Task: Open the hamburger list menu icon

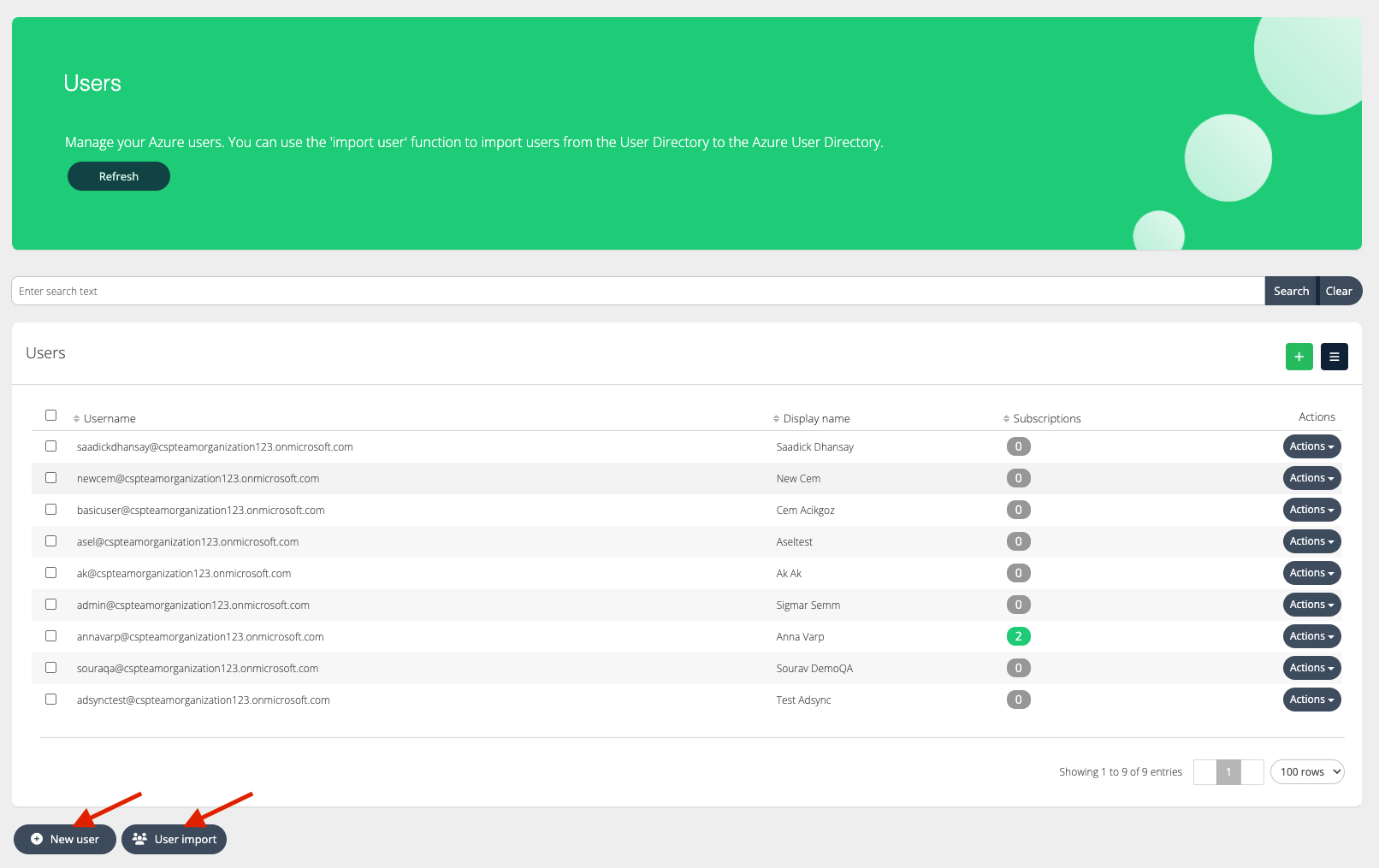Action: click(1334, 357)
